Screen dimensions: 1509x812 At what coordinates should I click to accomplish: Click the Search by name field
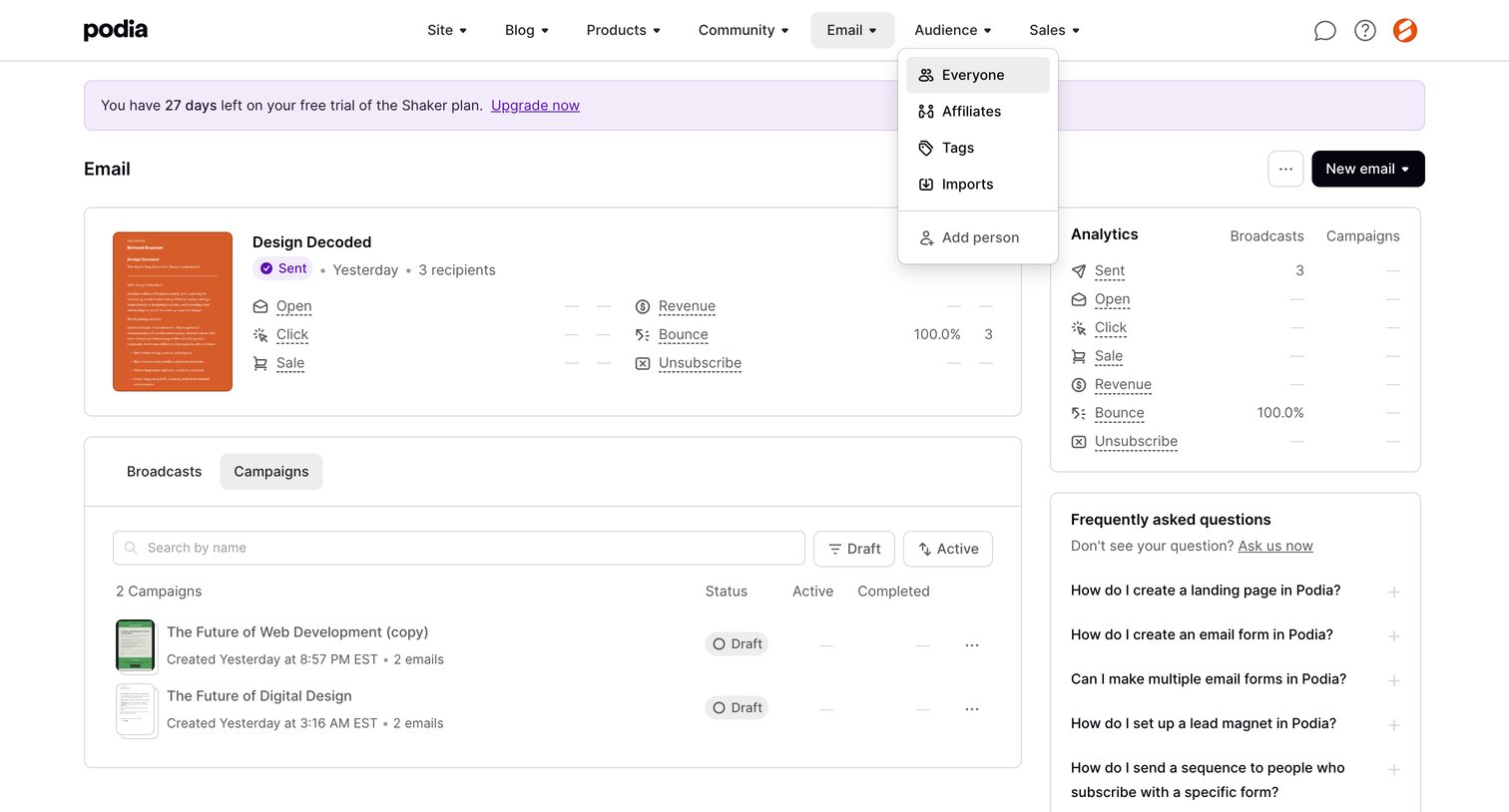[x=459, y=548]
